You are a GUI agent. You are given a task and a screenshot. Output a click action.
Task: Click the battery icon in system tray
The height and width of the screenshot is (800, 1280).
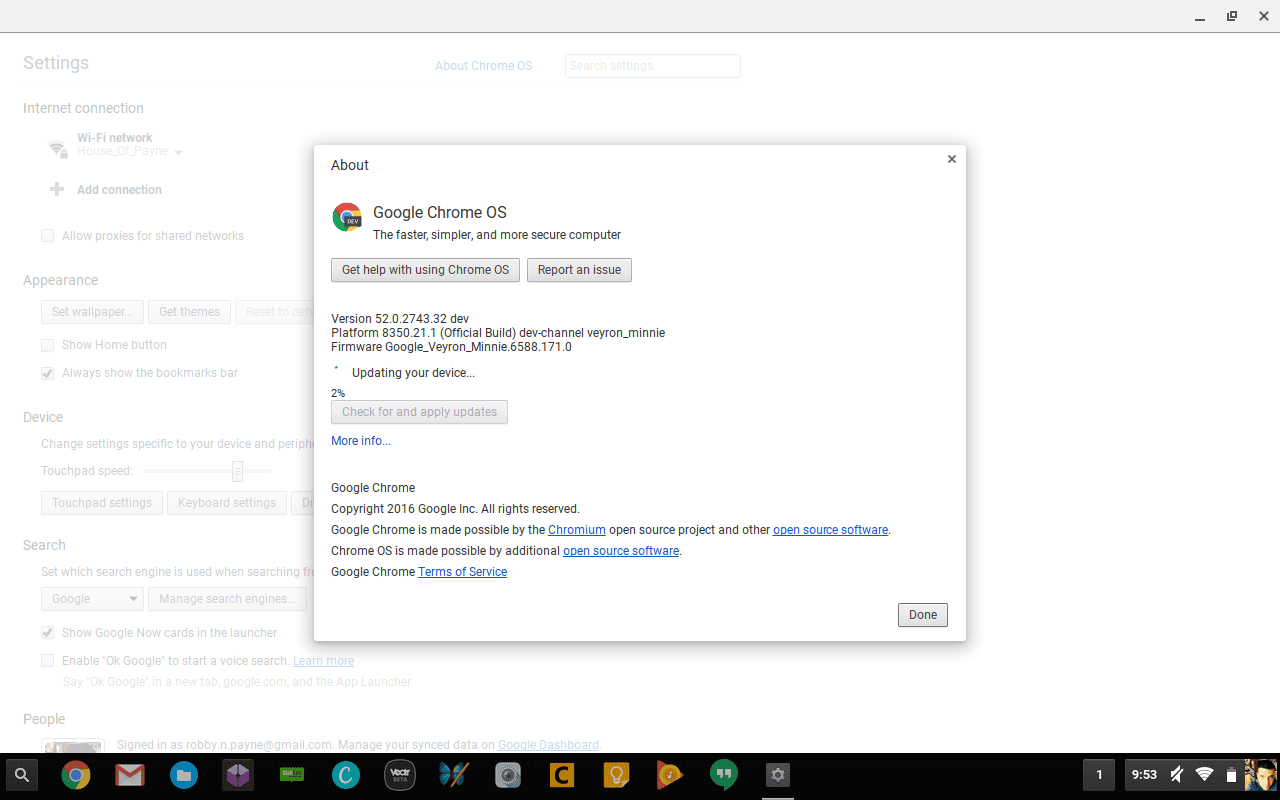point(1231,775)
